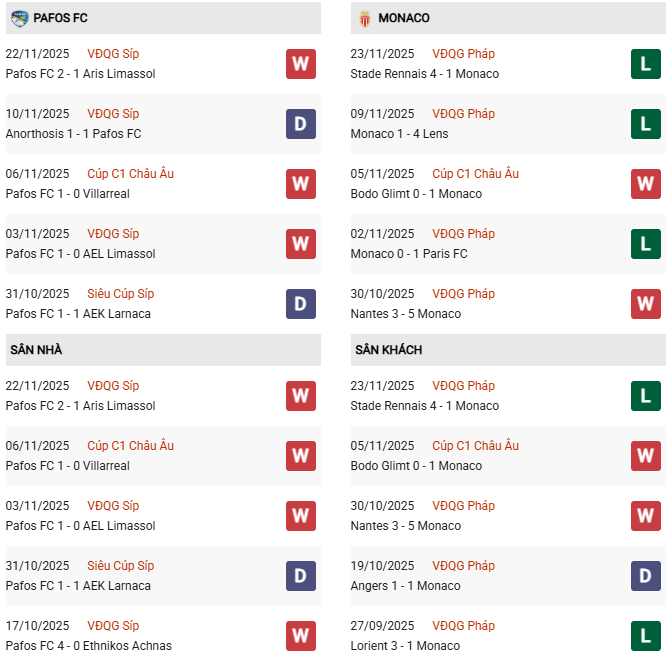Screen dimensions: 666x660
Task: Click the Monaco club crest
Action: click(363, 18)
